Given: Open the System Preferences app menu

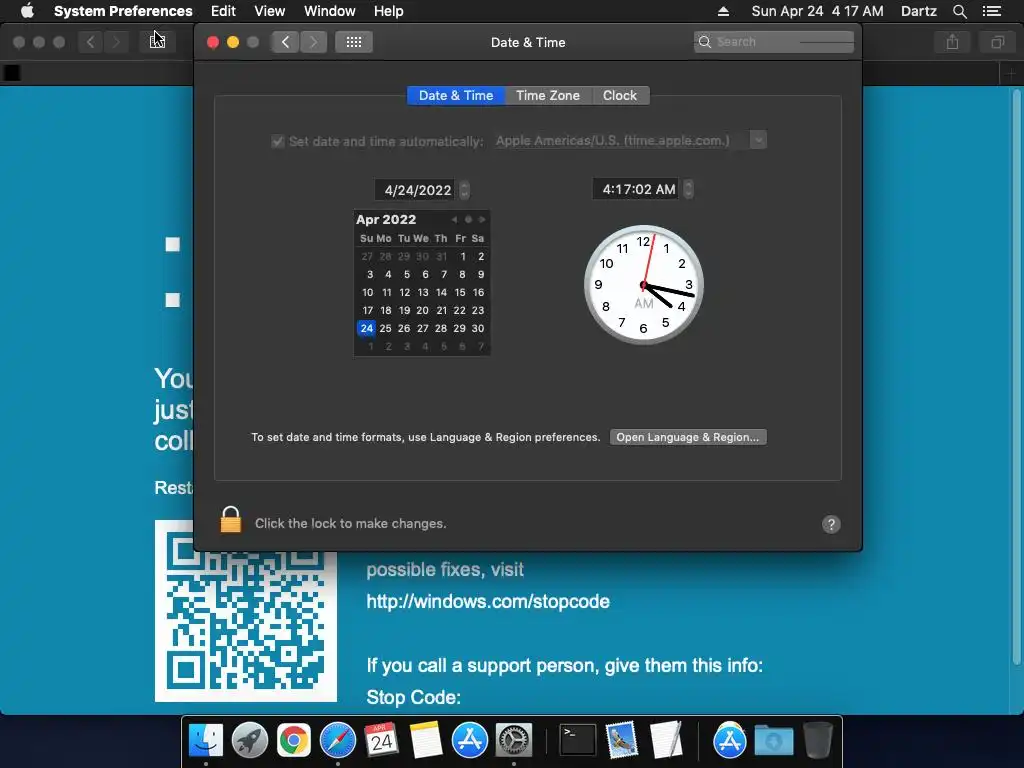Looking at the screenshot, I should point(123,11).
